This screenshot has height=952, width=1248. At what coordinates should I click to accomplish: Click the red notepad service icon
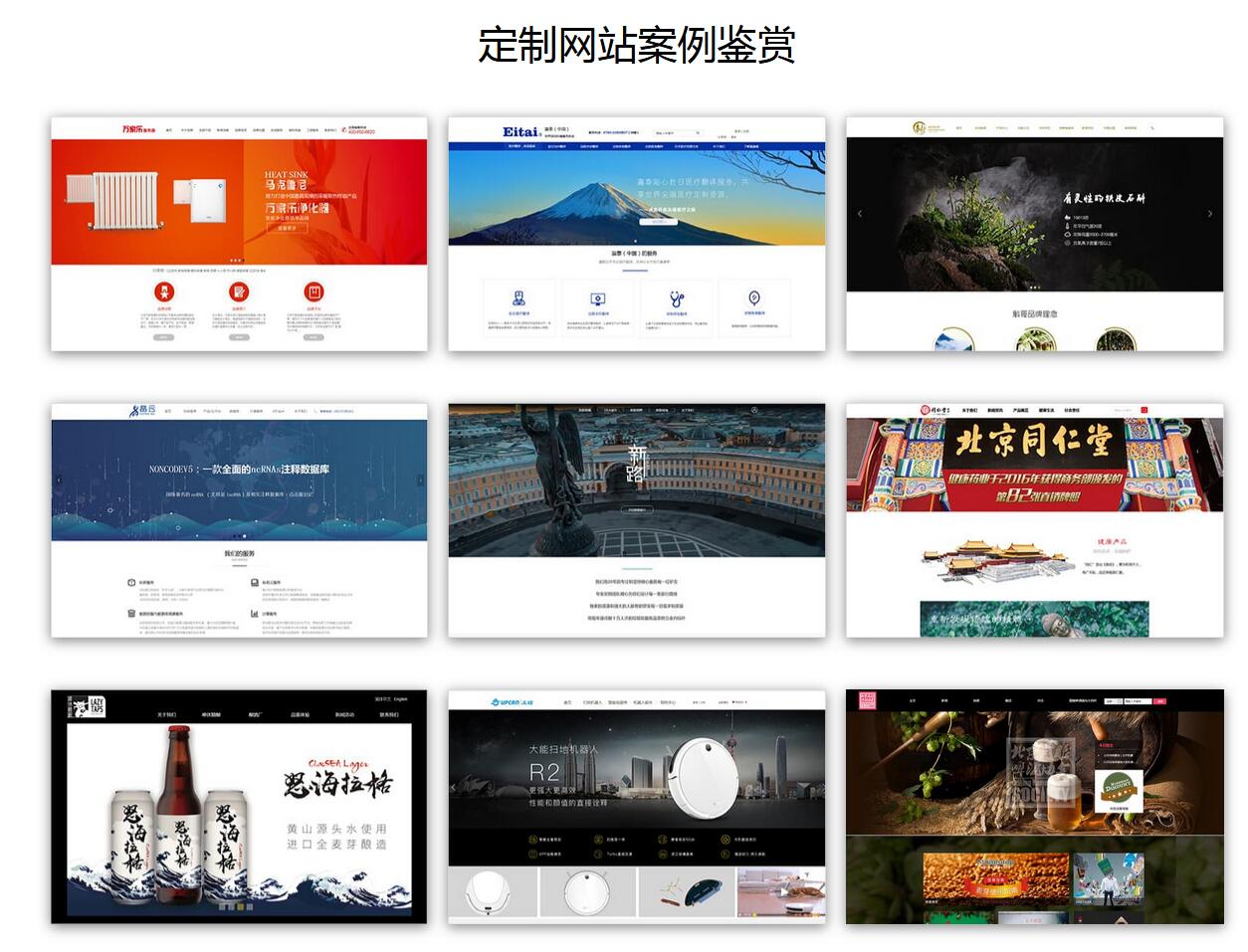tap(239, 291)
